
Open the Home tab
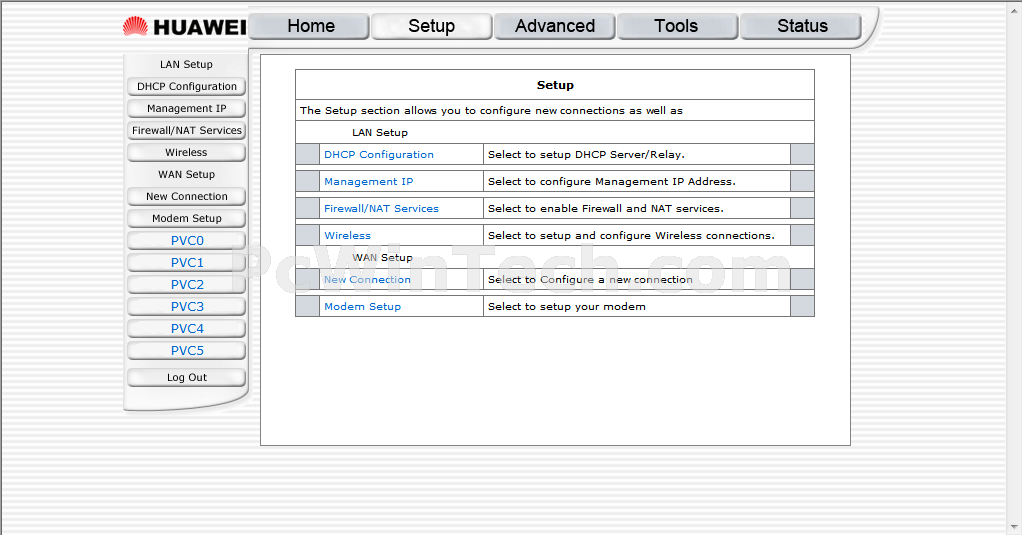[x=309, y=27]
